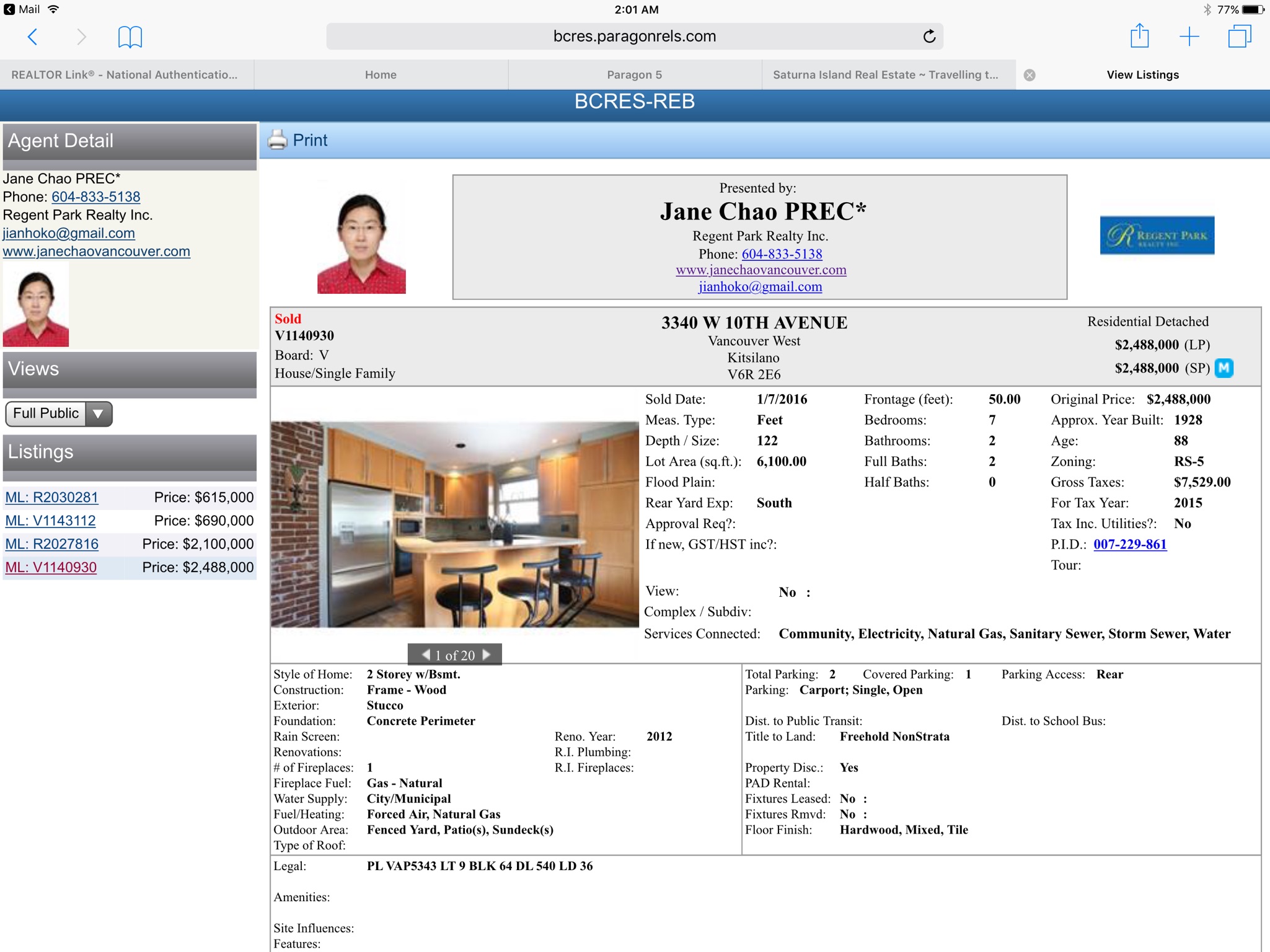
Task: Add a new tab with plus icon
Action: click(x=1189, y=37)
